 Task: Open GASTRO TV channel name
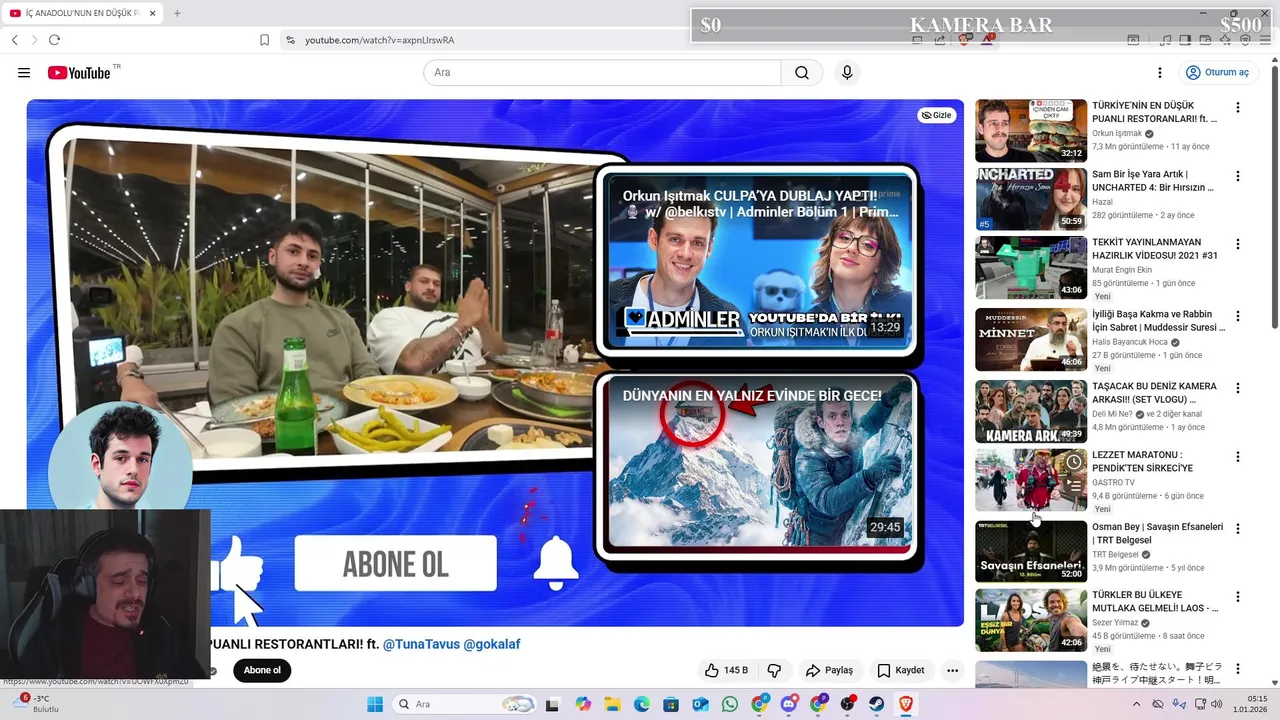click(x=1113, y=482)
